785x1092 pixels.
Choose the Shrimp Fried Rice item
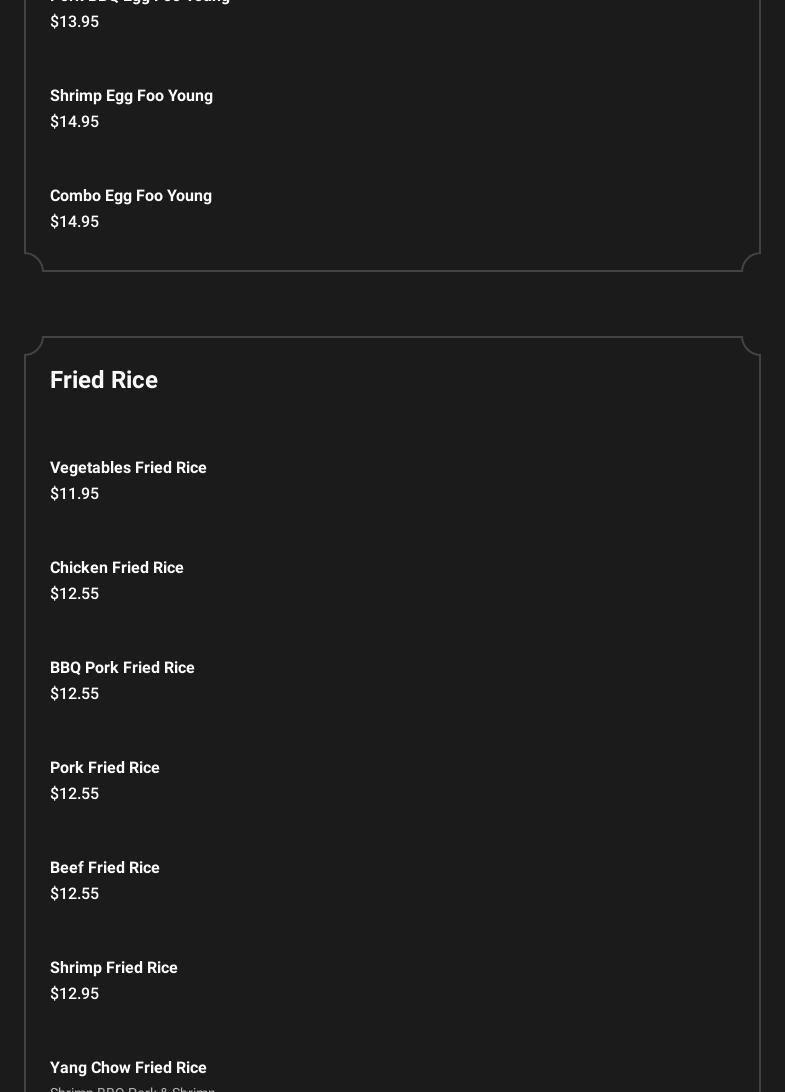click(x=114, y=968)
